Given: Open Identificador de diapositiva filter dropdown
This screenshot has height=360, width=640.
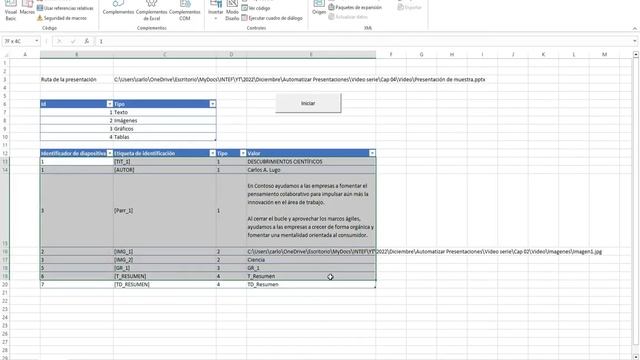Looking at the screenshot, I should [x=109, y=153].
